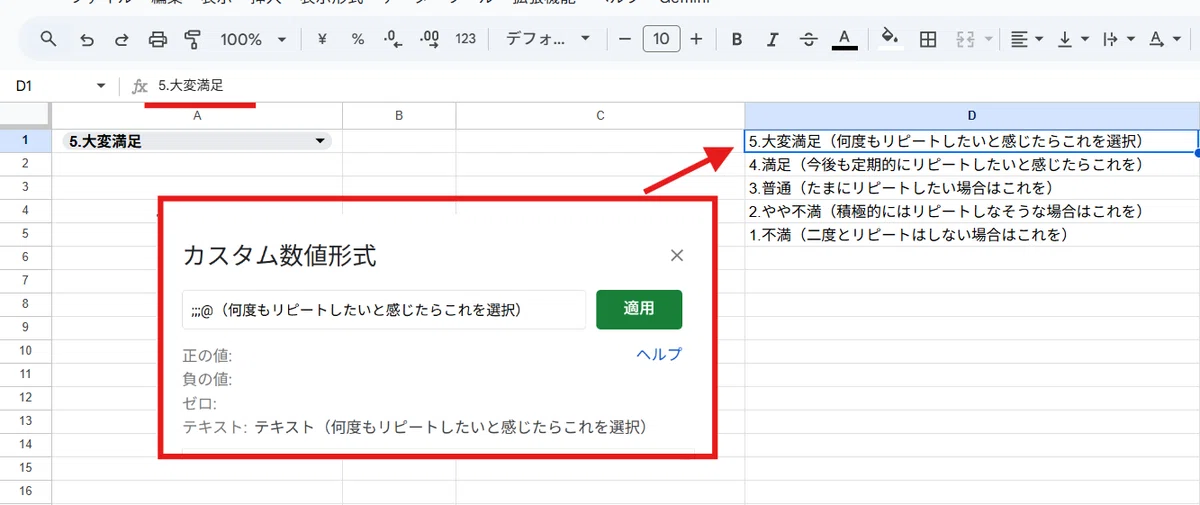
Task: Select cell with 5.大変満足（何度も… text
Action: click(972, 141)
